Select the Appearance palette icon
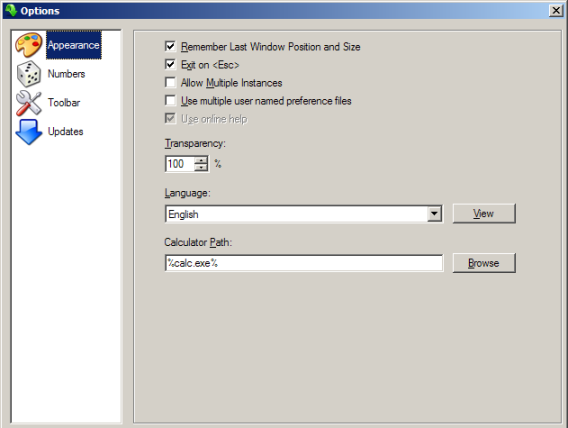568x428 pixels. pyautogui.click(x=29, y=45)
